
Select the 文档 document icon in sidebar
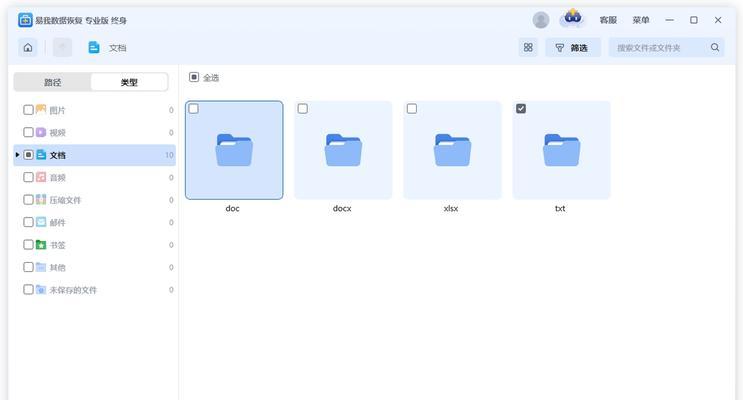(41, 155)
